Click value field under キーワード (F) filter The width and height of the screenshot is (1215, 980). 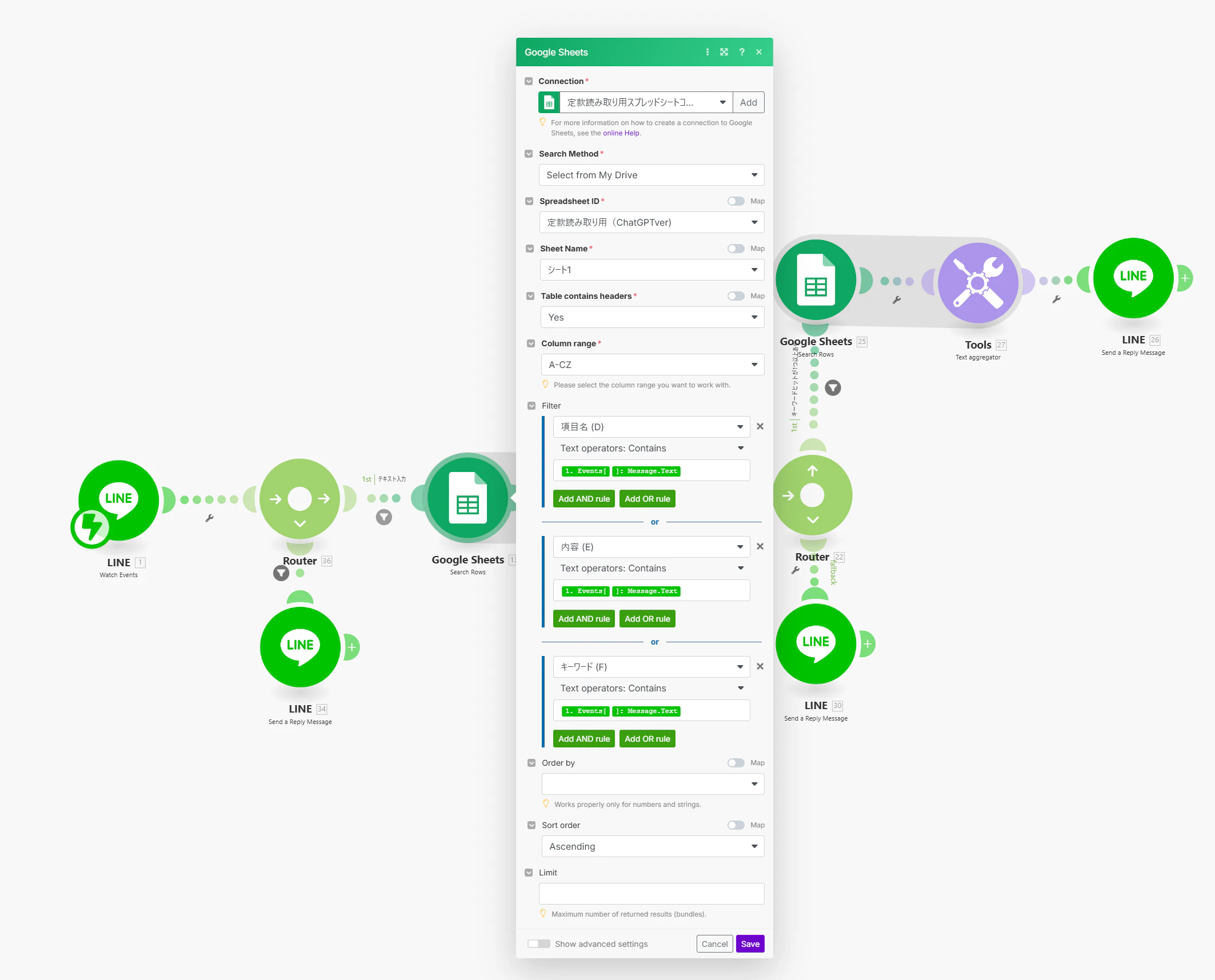pos(652,710)
